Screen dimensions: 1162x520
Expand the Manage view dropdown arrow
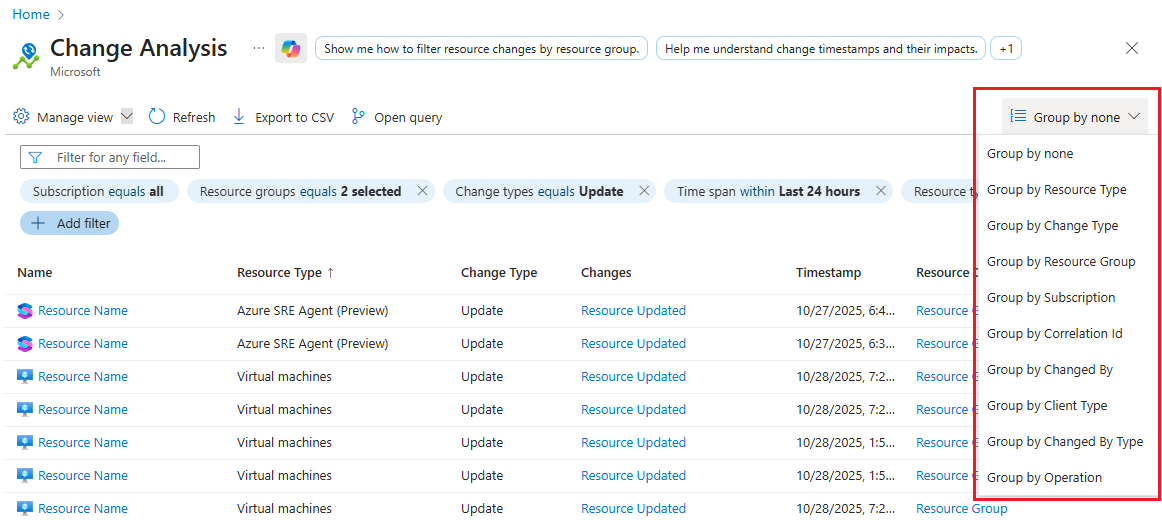click(127, 116)
